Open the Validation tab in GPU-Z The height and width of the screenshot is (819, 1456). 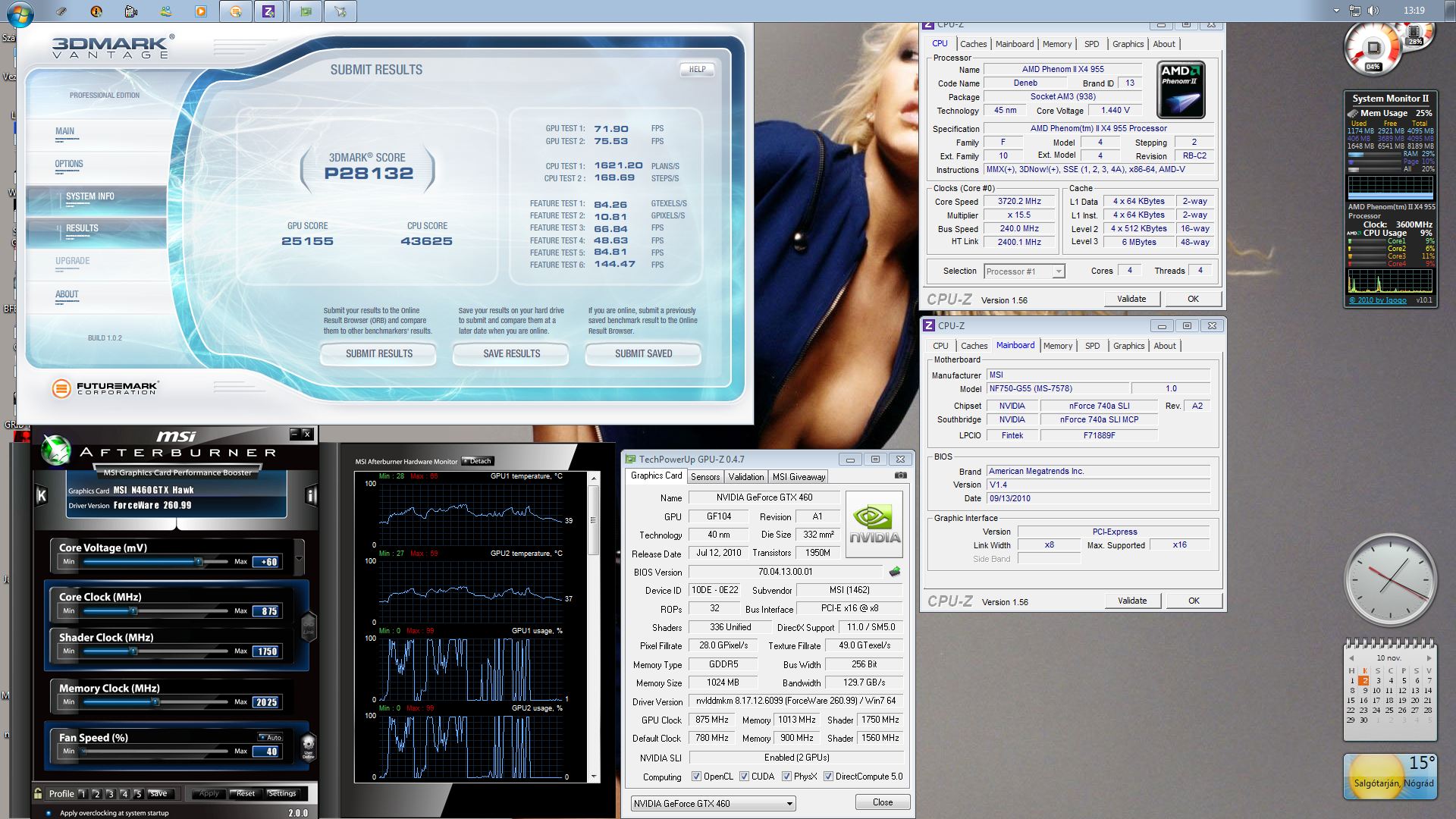click(745, 477)
